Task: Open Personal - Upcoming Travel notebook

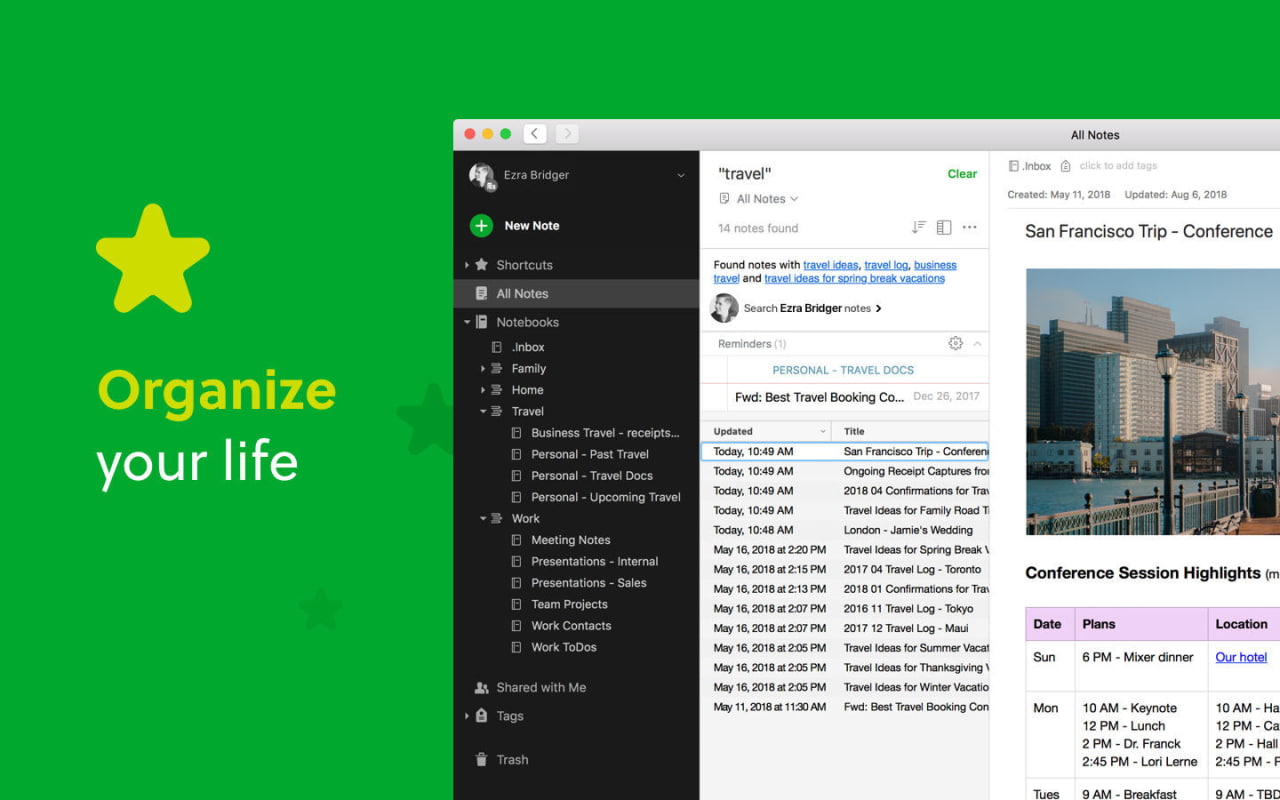Action: coord(605,497)
